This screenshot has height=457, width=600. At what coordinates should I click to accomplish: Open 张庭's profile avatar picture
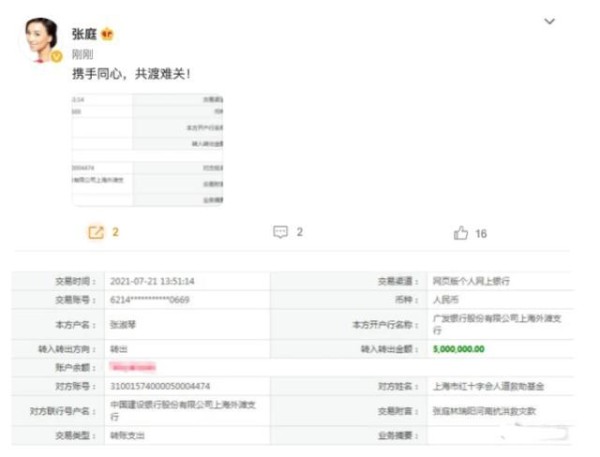tap(43, 39)
